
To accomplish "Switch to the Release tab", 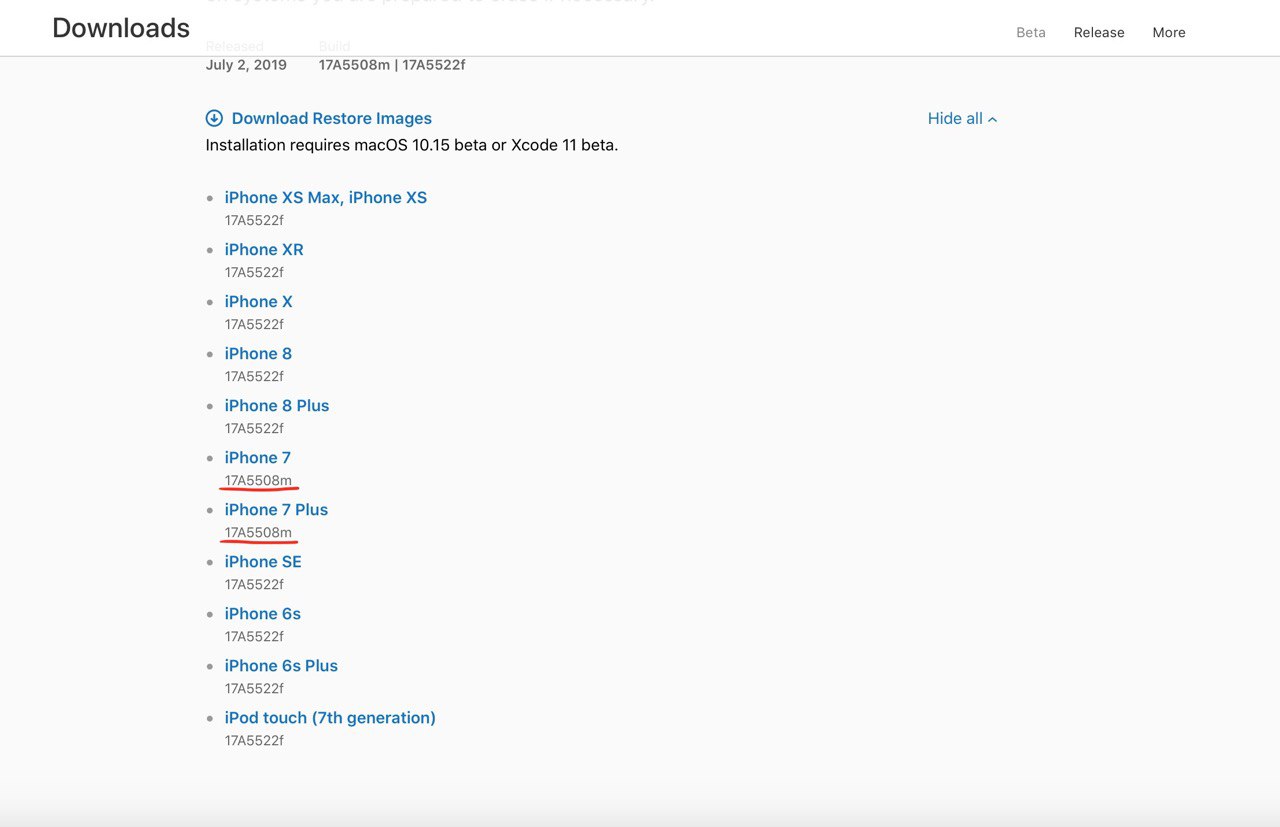I will click(x=1099, y=32).
